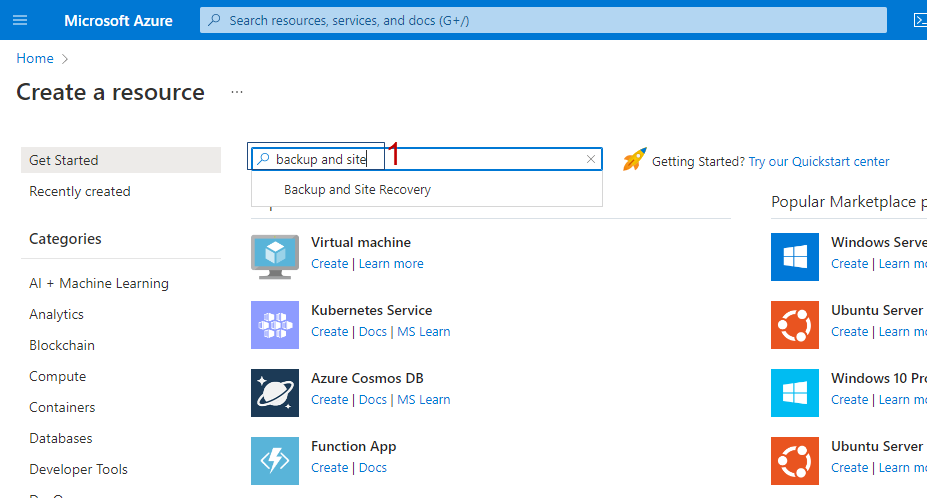The width and height of the screenshot is (927, 498).
Task: Click the Windows 10 Pro title
Action: tap(879, 379)
